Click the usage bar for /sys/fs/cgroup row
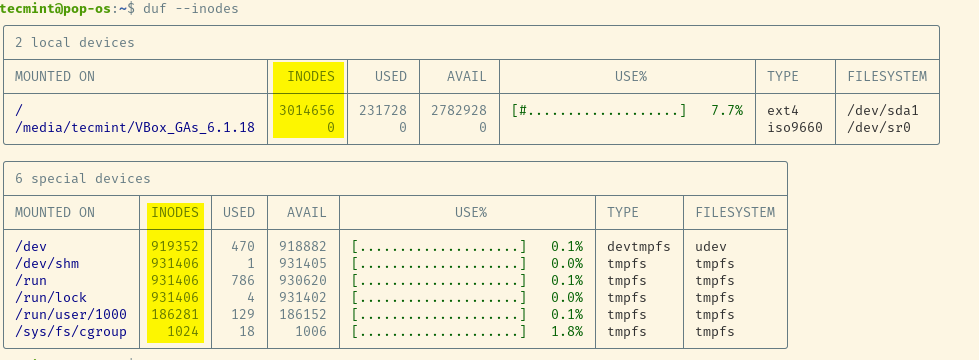 [x=439, y=331]
